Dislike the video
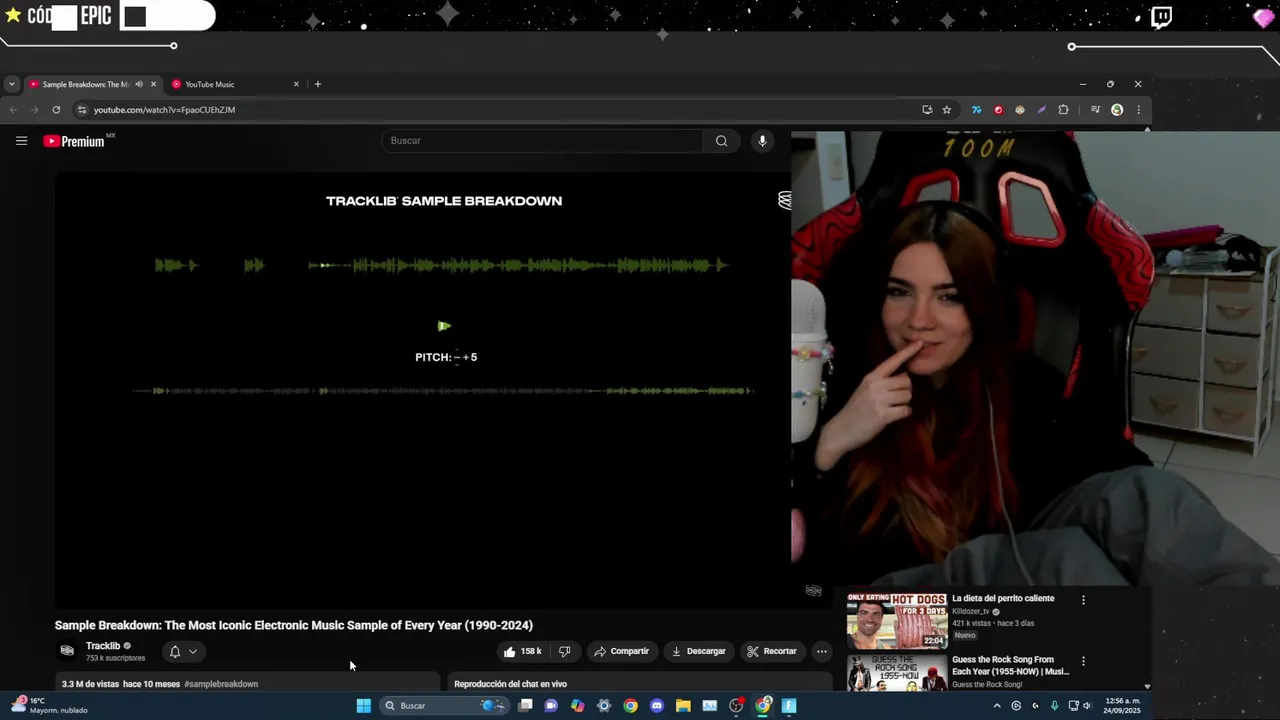The height and width of the screenshot is (720, 1280). [564, 651]
